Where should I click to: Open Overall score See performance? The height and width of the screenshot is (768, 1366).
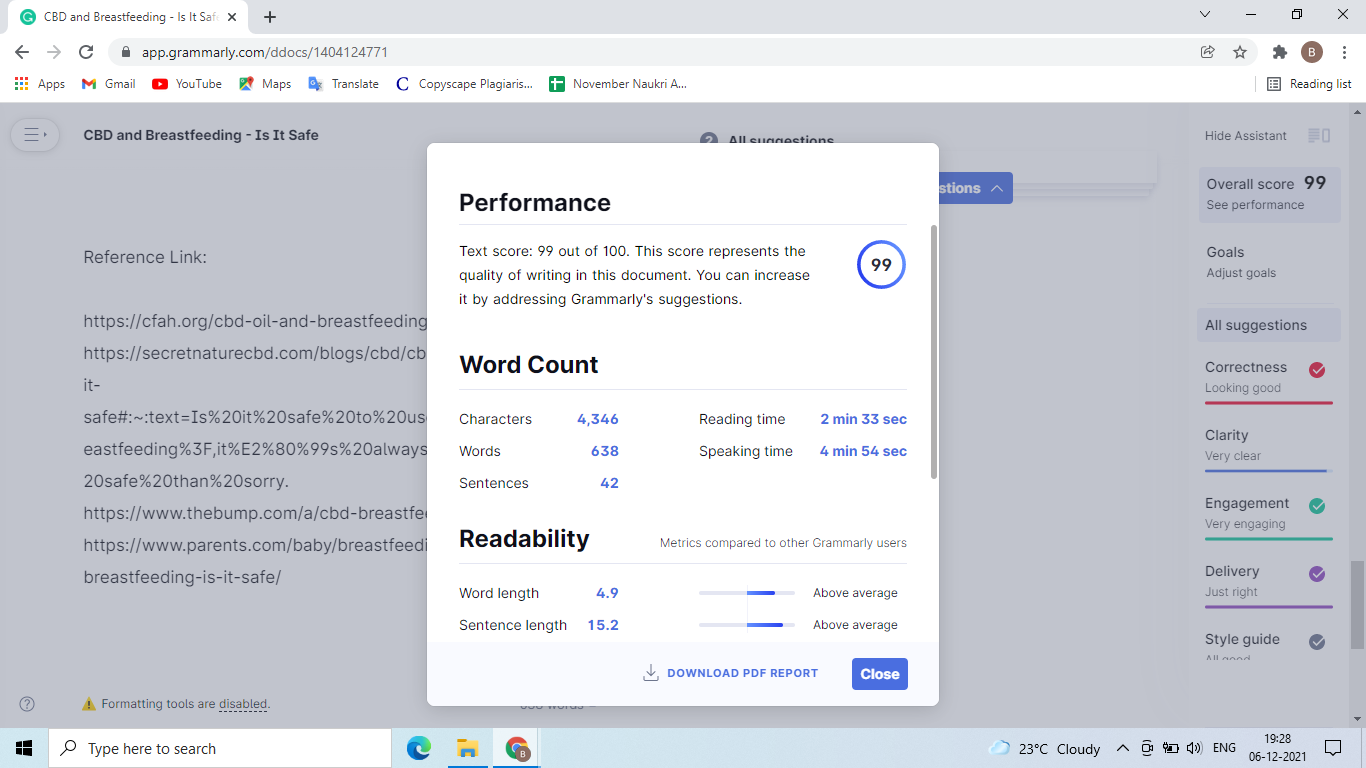click(x=1269, y=193)
